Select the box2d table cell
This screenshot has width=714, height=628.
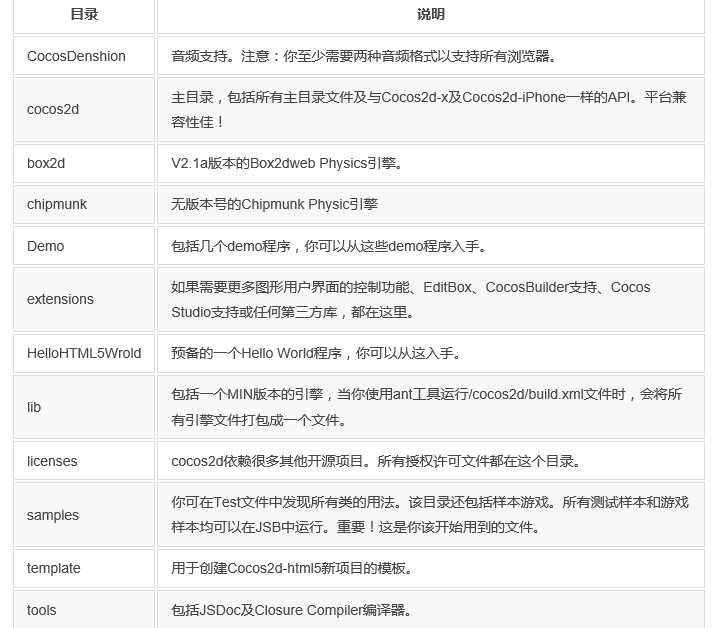click(x=84, y=163)
